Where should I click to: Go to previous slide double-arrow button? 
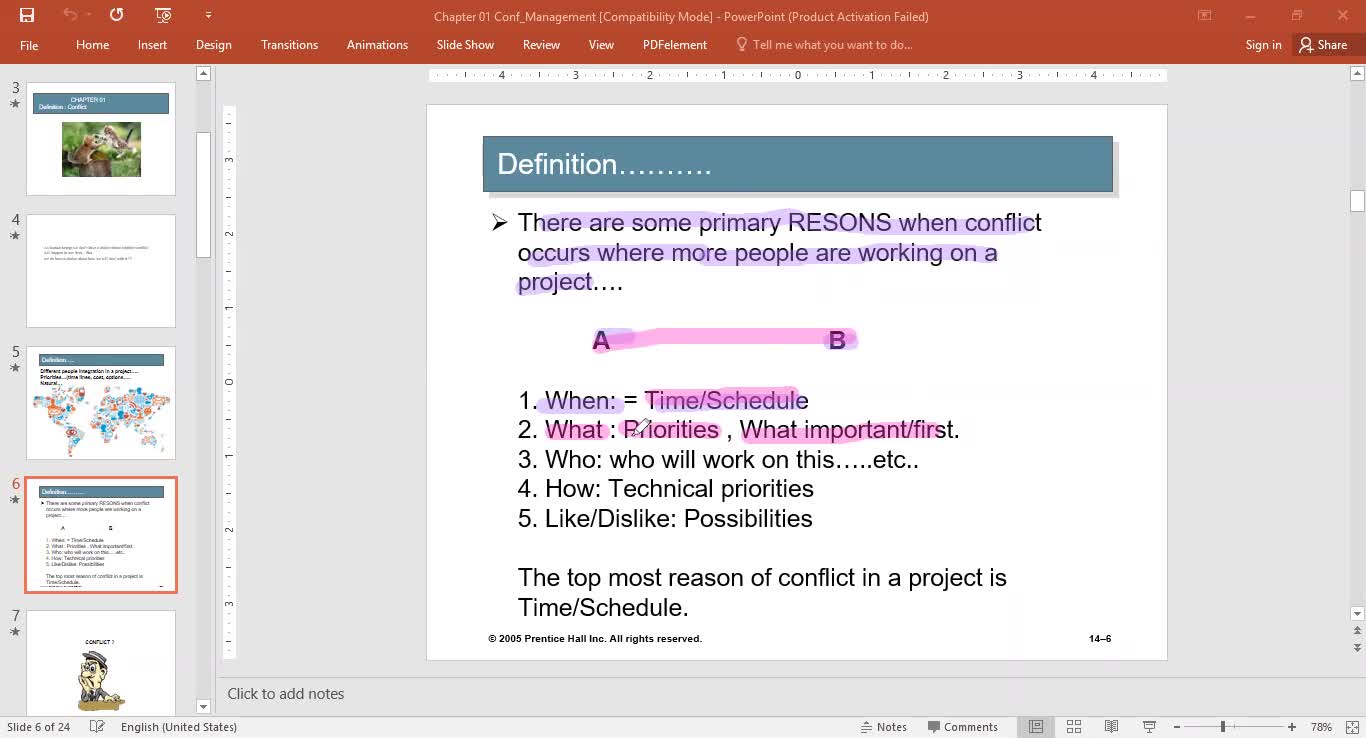[1357, 632]
